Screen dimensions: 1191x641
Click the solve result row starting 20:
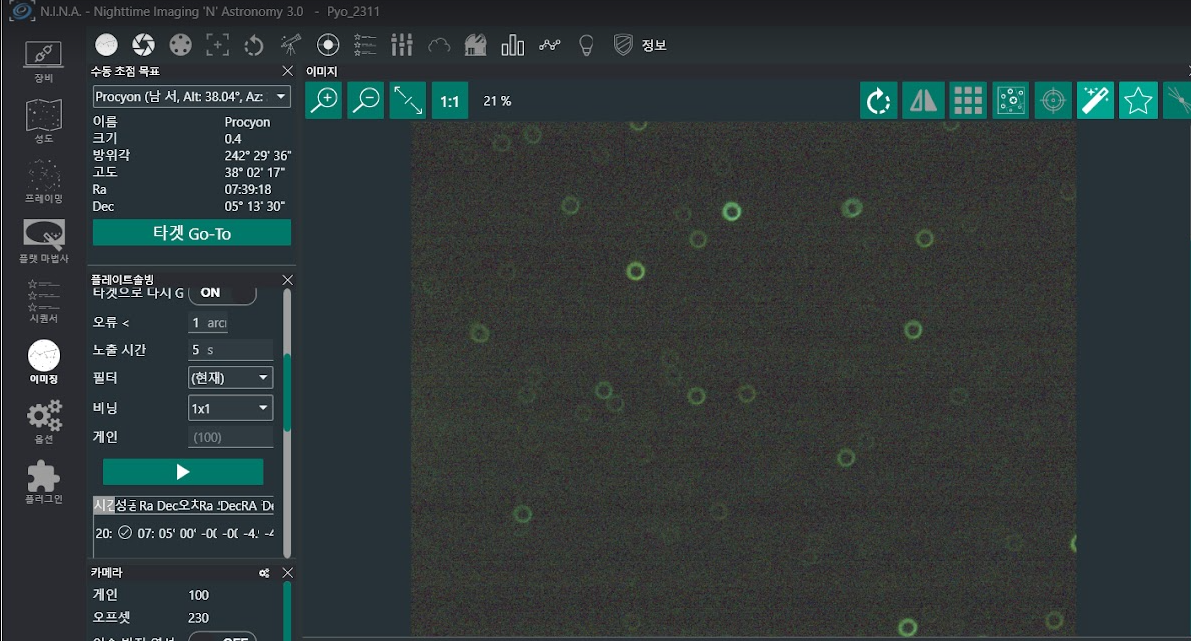pyautogui.click(x=183, y=533)
